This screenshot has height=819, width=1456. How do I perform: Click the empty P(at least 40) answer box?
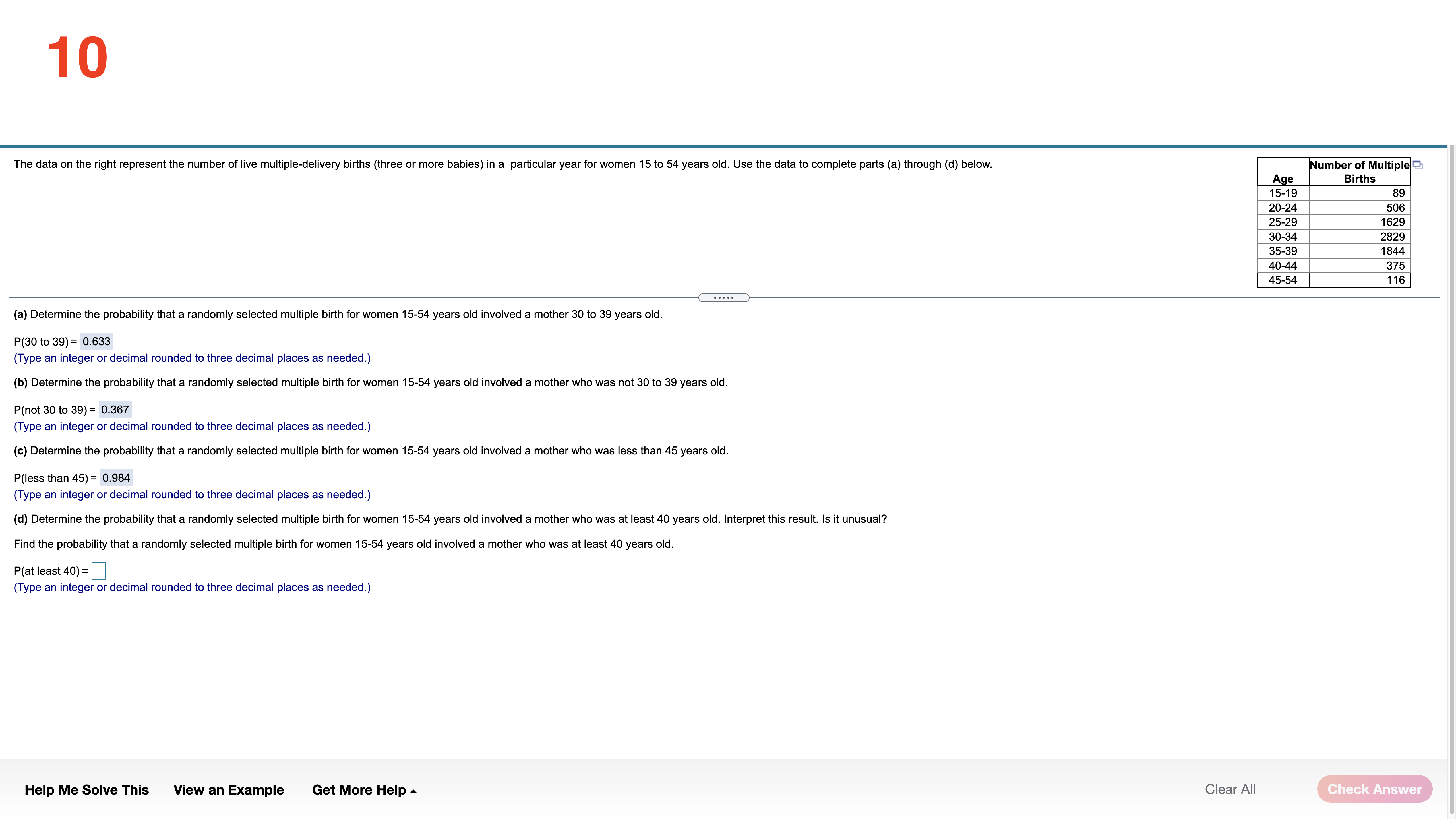pyautogui.click(x=98, y=571)
